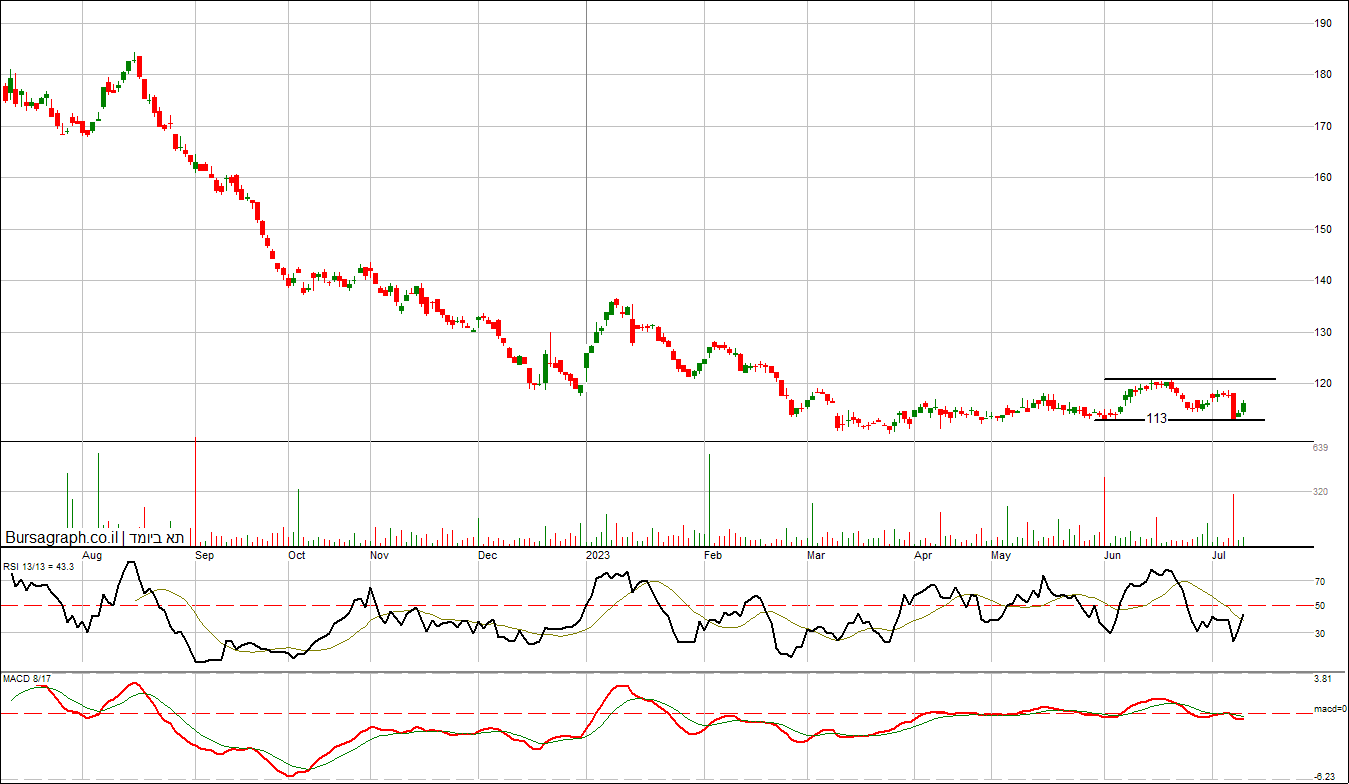Click the Jul date label

point(1219,554)
